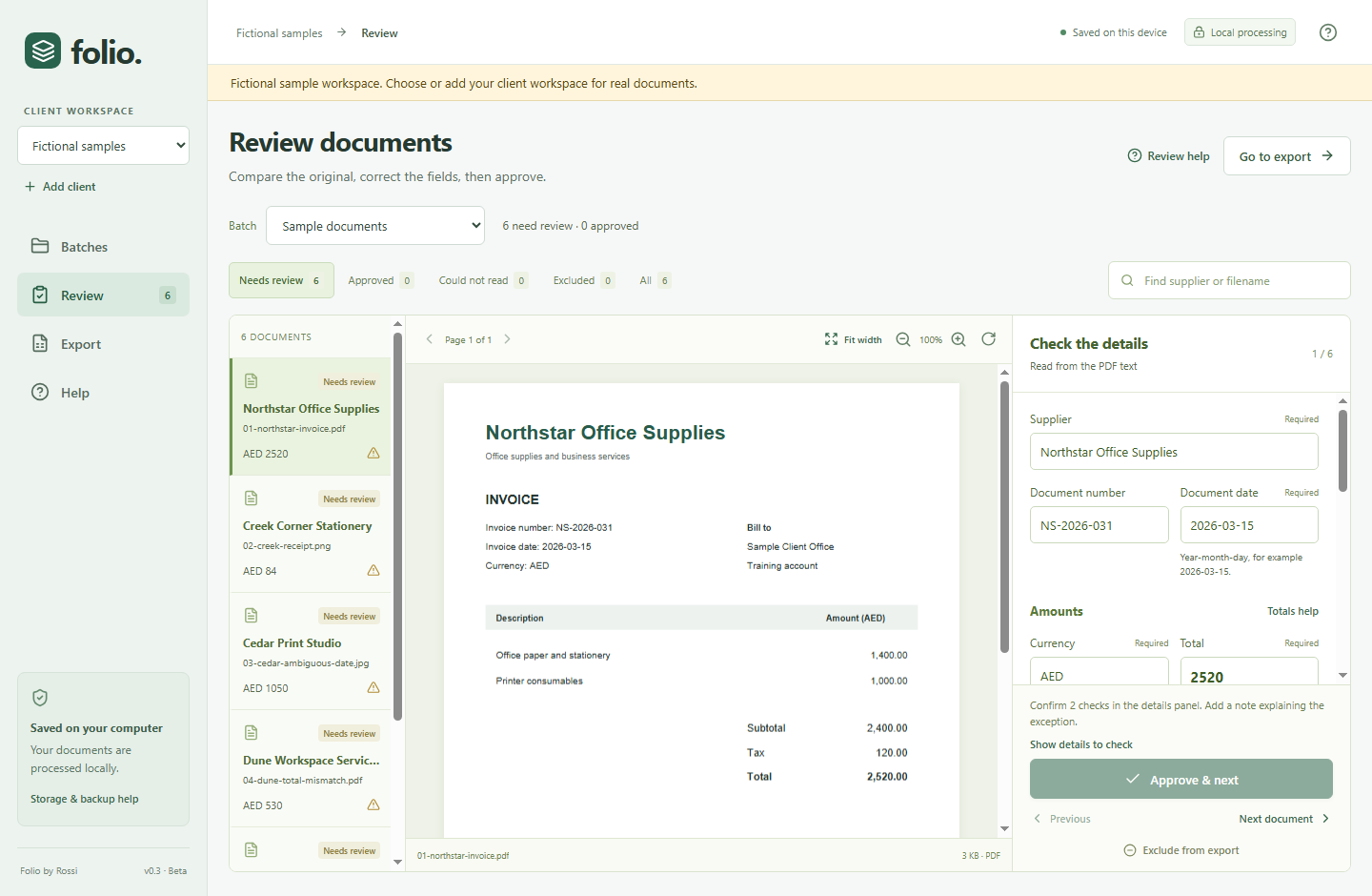This screenshot has height=896, width=1372.
Task: Rotate the document preview
Action: click(989, 338)
